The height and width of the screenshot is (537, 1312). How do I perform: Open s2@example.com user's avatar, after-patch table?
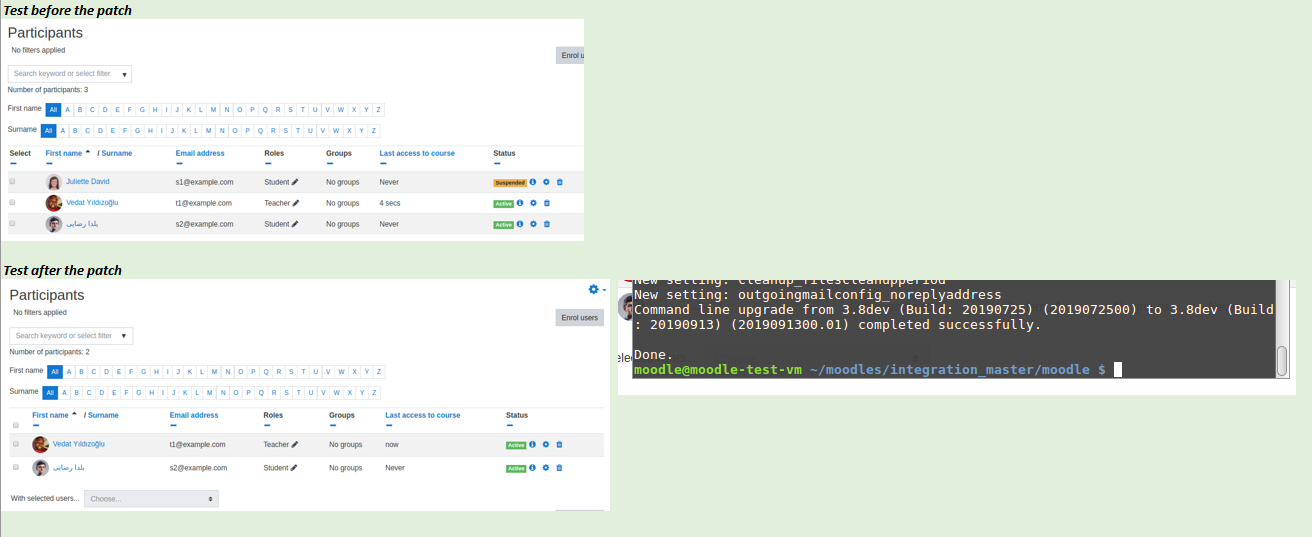click(x=40, y=468)
